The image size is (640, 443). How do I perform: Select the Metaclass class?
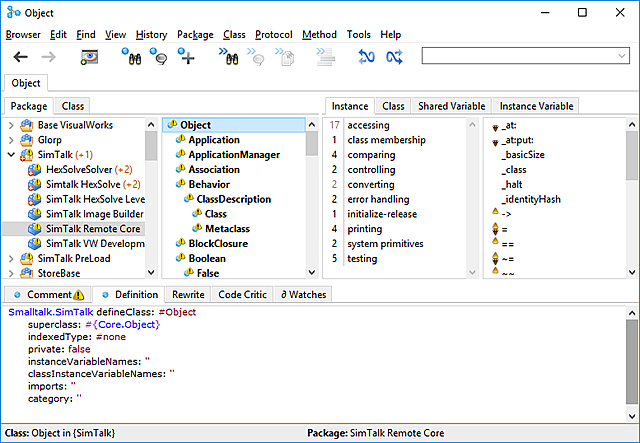coord(227,229)
